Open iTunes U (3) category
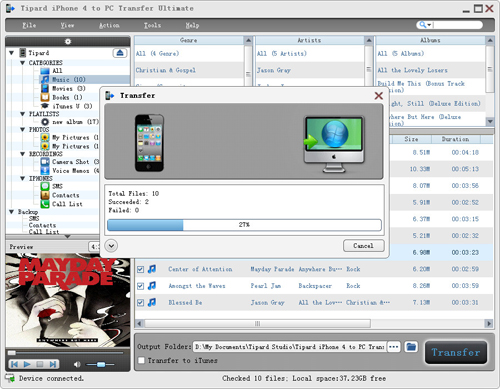The height and width of the screenshot is (389, 500). tap(72, 106)
